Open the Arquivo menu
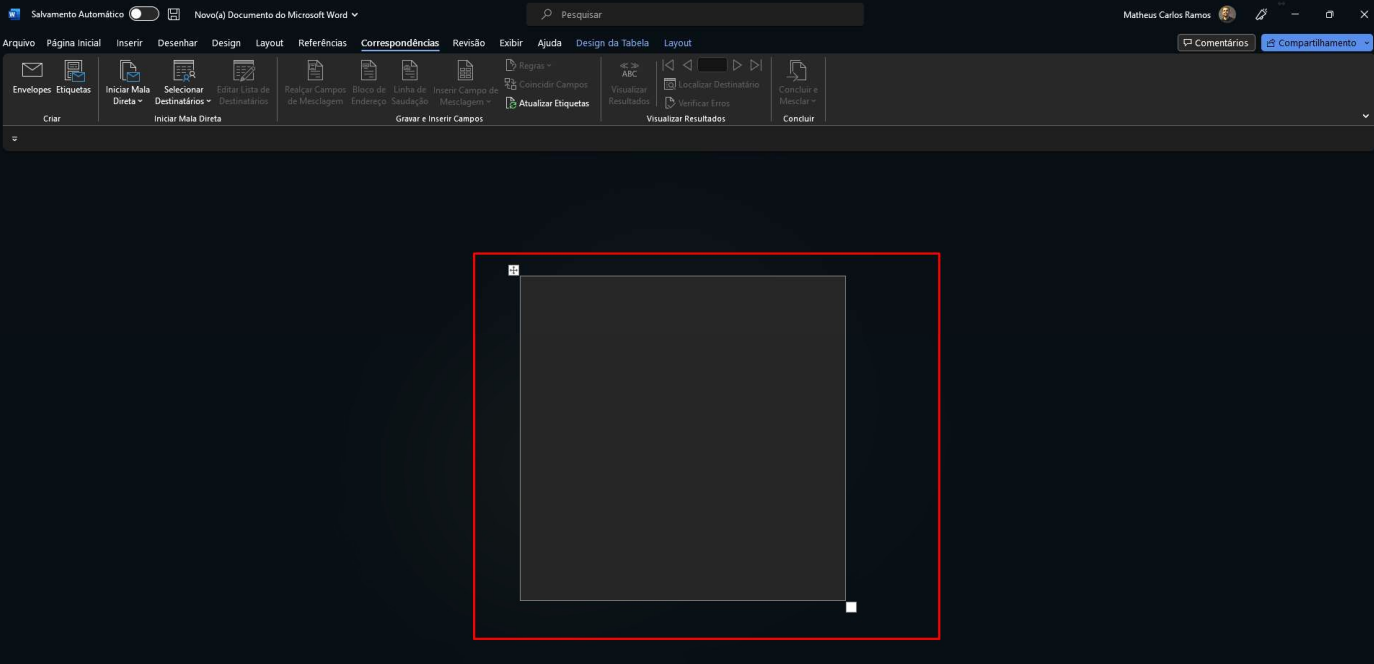1374x664 pixels. tap(19, 43)
